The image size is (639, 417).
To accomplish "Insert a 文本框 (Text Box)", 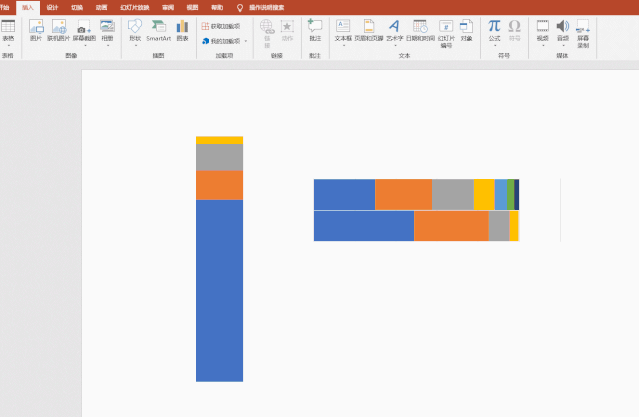I will [x=343, y=30].
